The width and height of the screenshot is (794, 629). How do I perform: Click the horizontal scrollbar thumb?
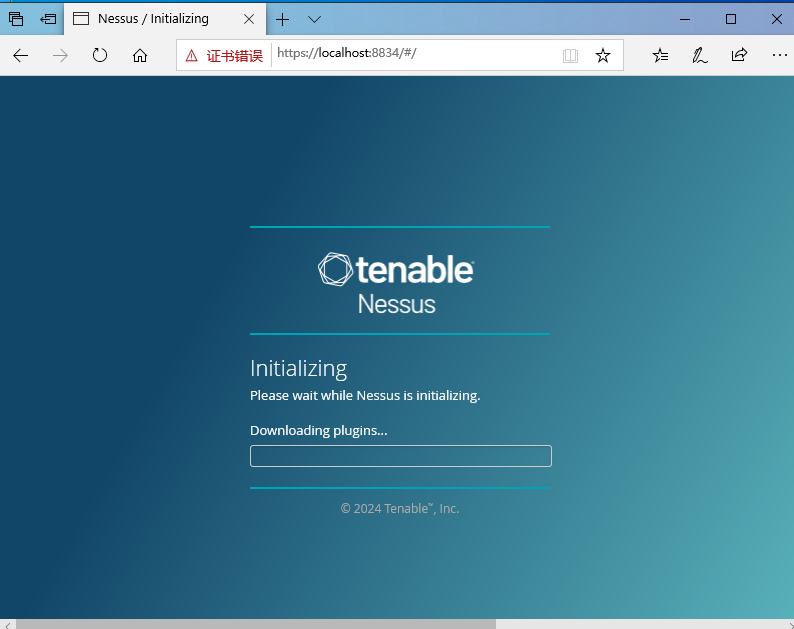point(256,624)
